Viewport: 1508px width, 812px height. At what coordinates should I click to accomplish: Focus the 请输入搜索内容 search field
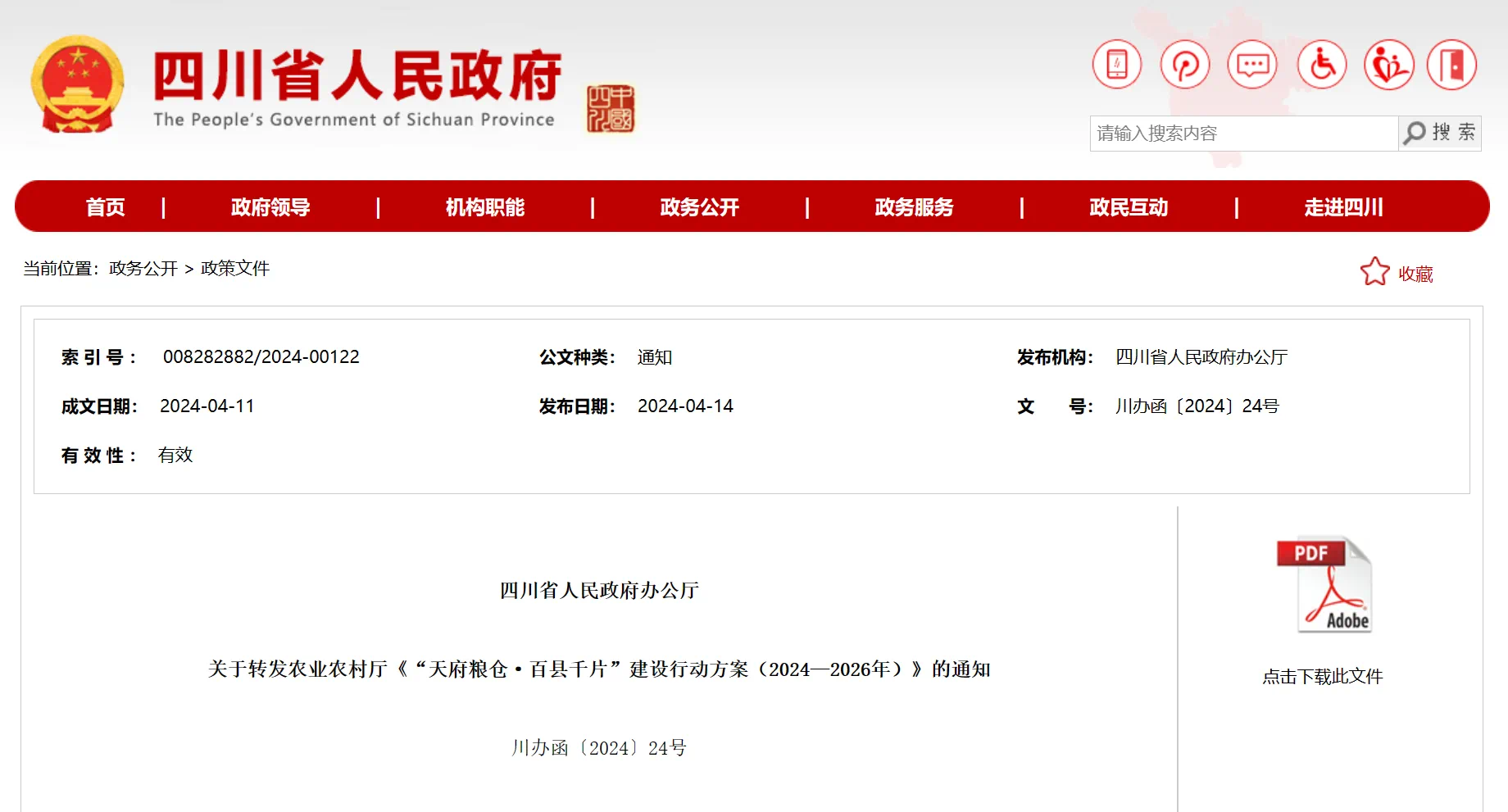(1243, 133)
